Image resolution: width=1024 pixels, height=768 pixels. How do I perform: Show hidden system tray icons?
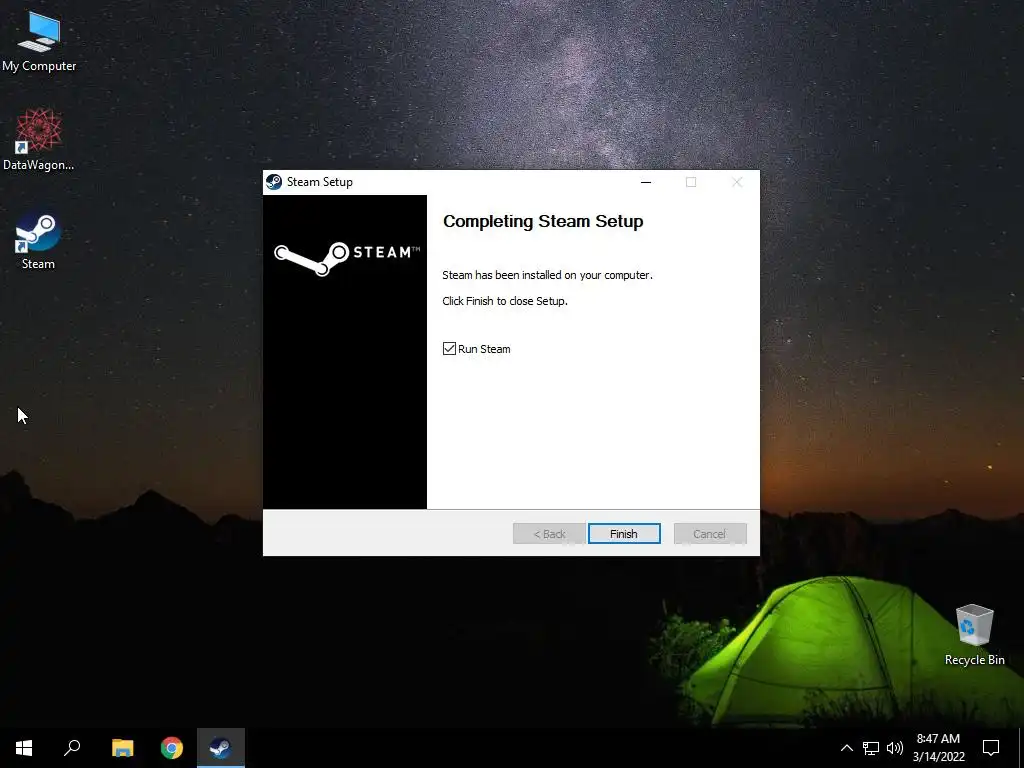point(846,748)
